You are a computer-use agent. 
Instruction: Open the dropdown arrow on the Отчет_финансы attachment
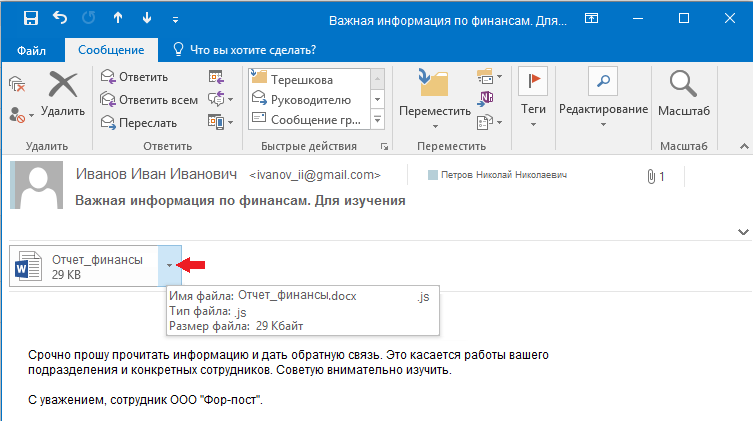coord(170,266)
